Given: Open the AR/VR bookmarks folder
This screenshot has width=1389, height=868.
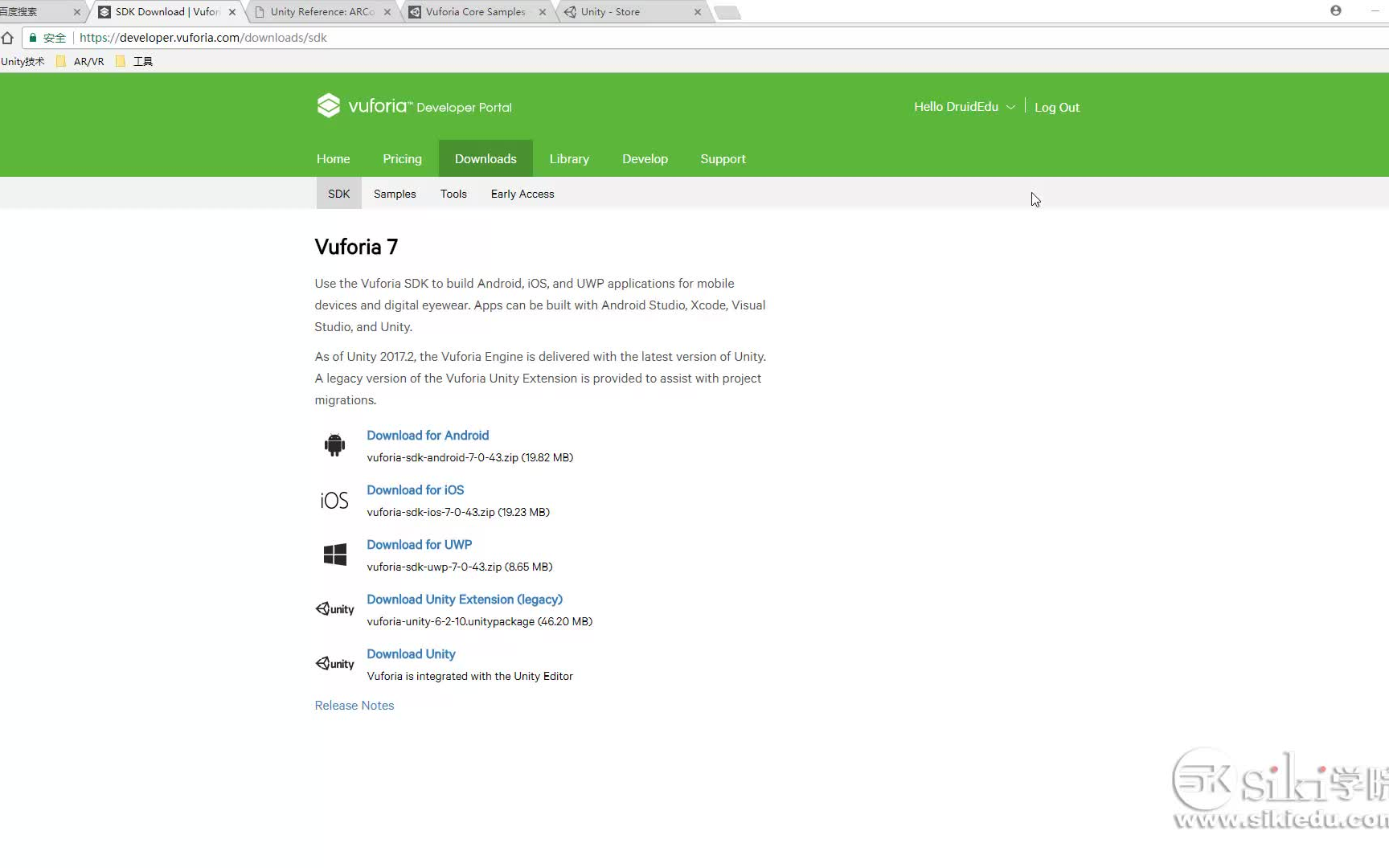Looking at the screenshot, I should click(x=80, y=61).
